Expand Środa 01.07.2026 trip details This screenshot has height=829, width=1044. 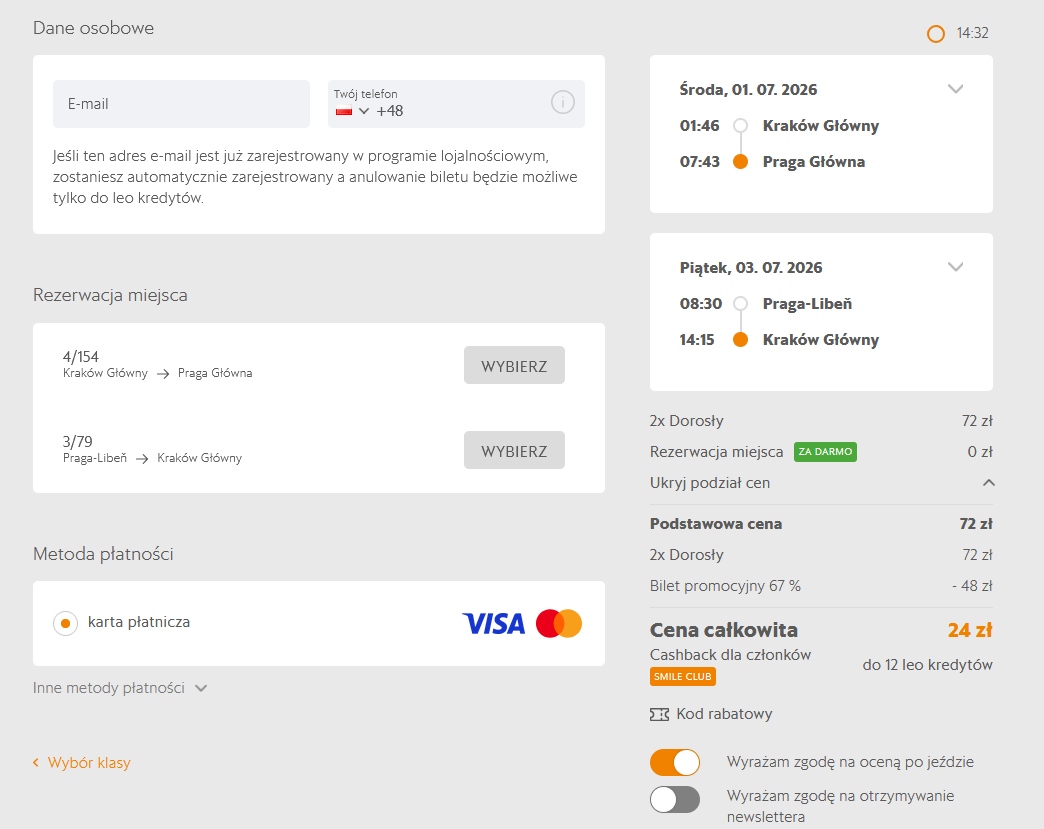pos(955,89)
